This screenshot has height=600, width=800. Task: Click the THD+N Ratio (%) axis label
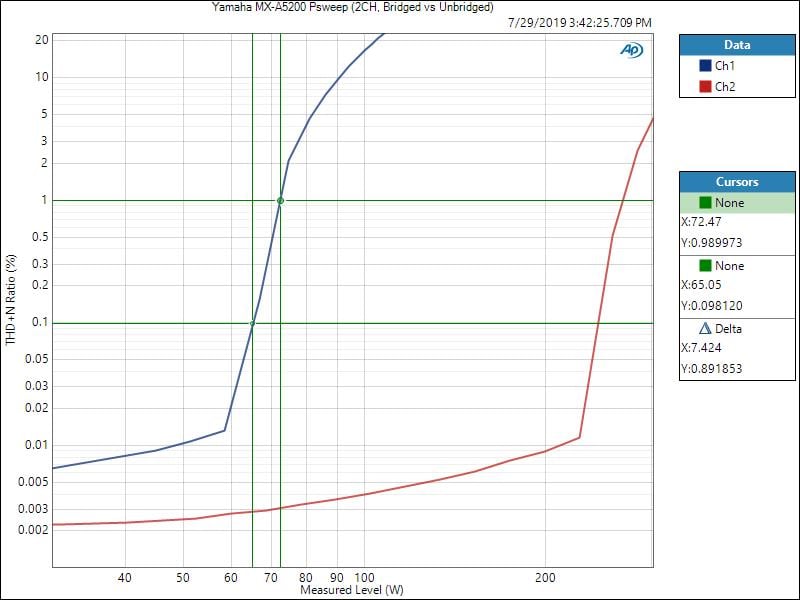coord(12,300)
